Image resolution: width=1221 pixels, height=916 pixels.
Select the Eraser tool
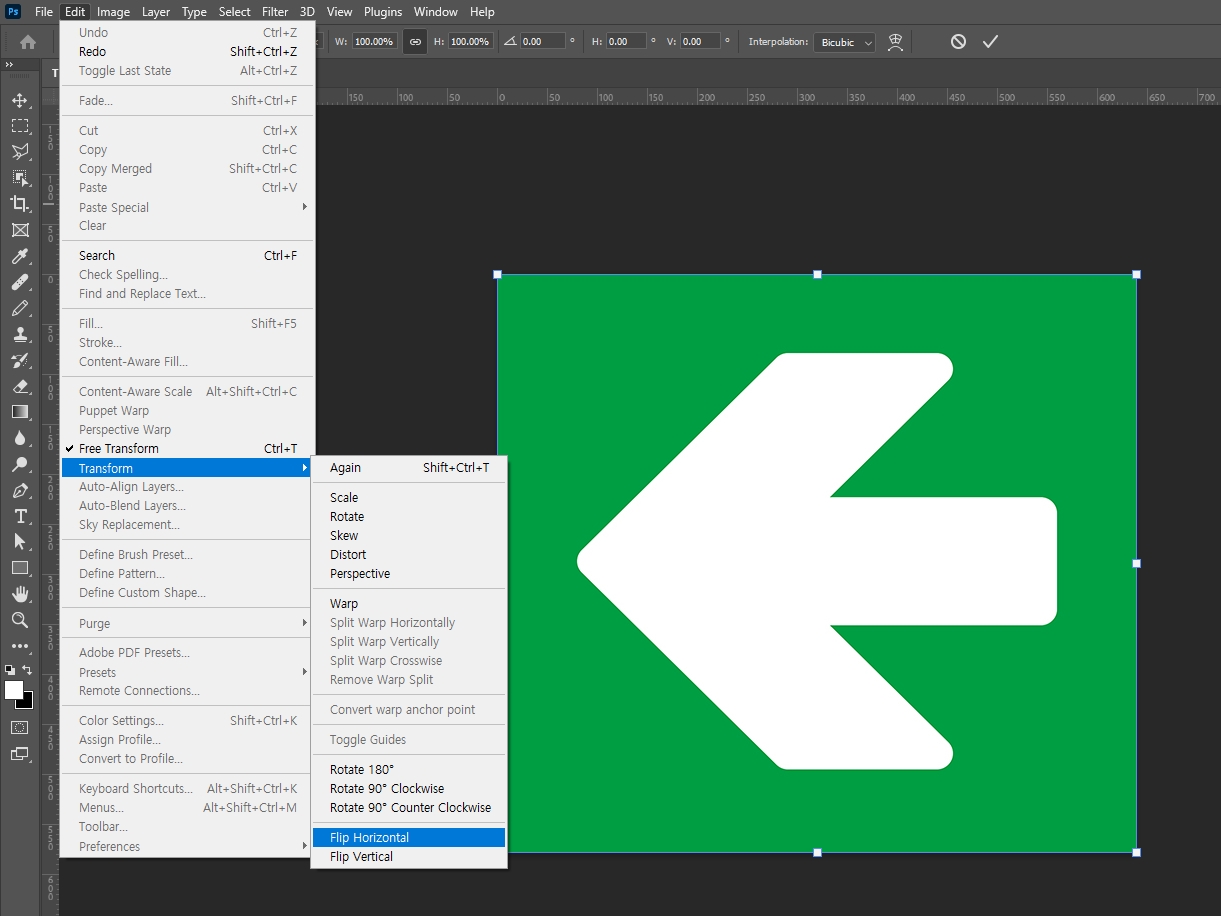coord(19,387)
